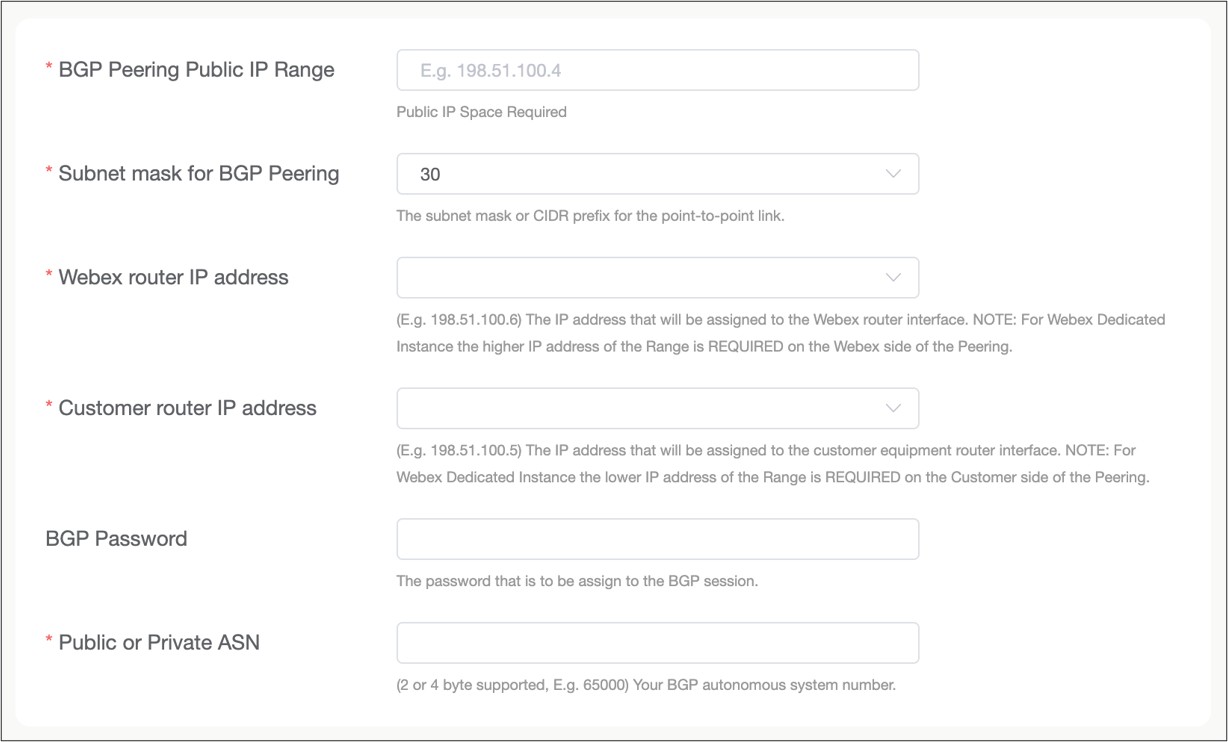Click the ASN 2 or 4 byte hint text
Image resolution: width=1228 pixels, height=742 pixels.
pyautogui.click(x=646, y=685)
